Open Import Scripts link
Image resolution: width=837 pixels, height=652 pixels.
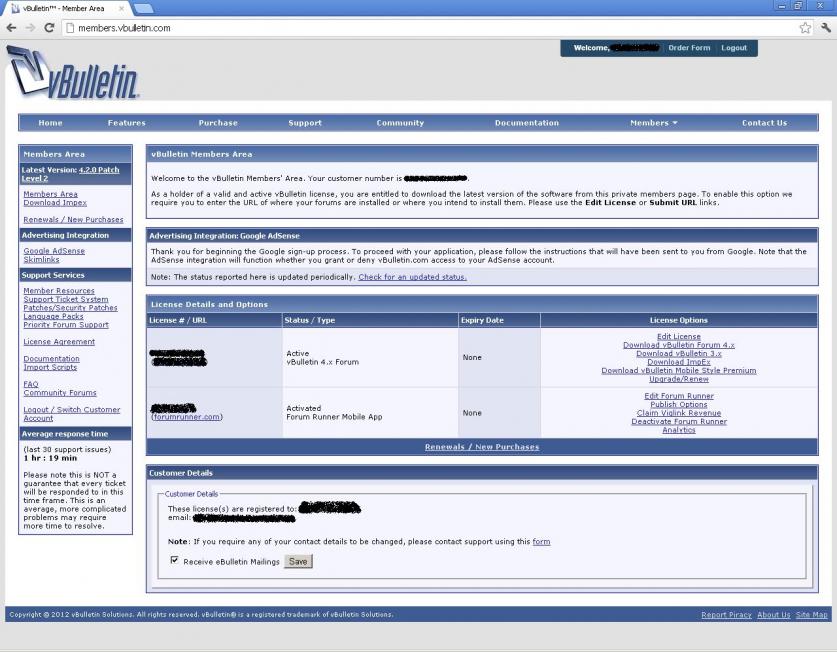pos(50,367)
